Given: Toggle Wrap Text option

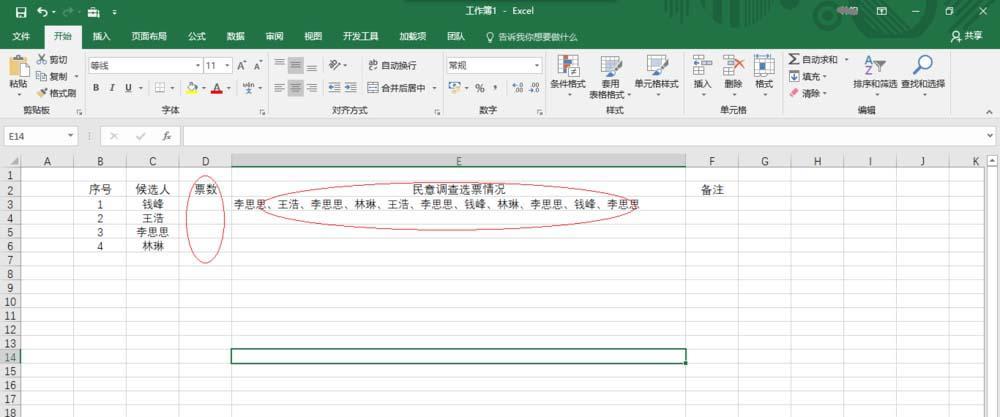Looking at the screenshot, I should pos(392,66).
